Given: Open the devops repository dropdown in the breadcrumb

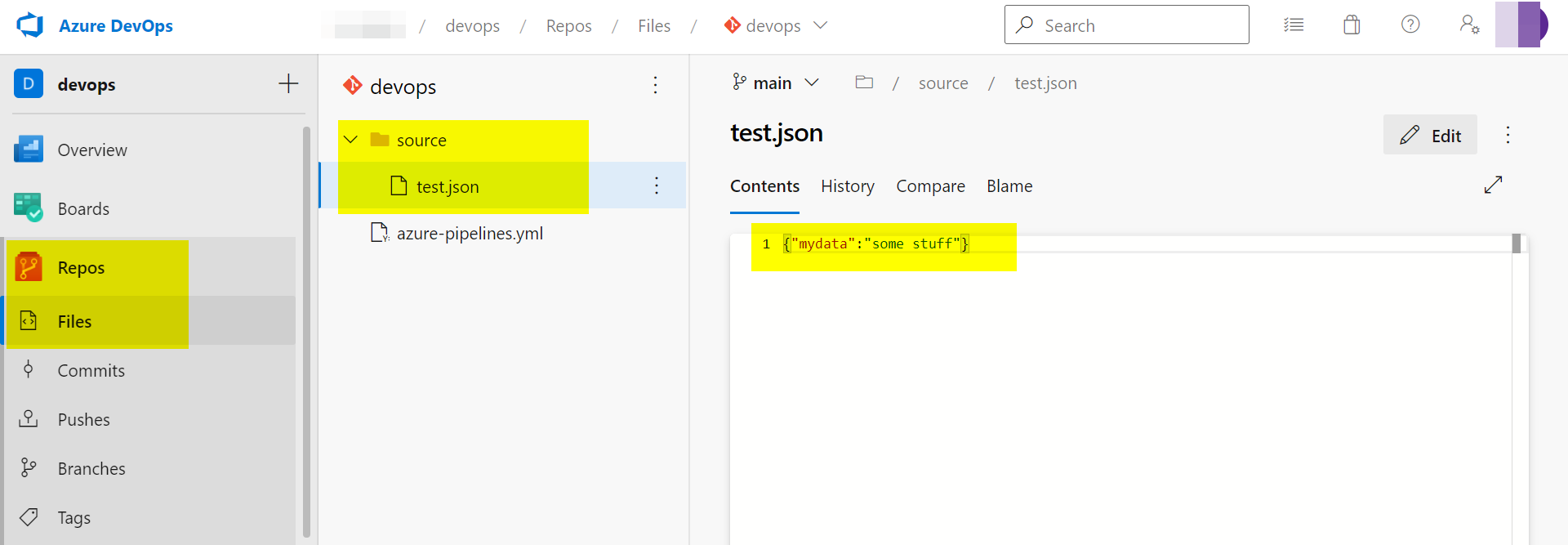Looking at the screenshot, I should click(776, 25).
